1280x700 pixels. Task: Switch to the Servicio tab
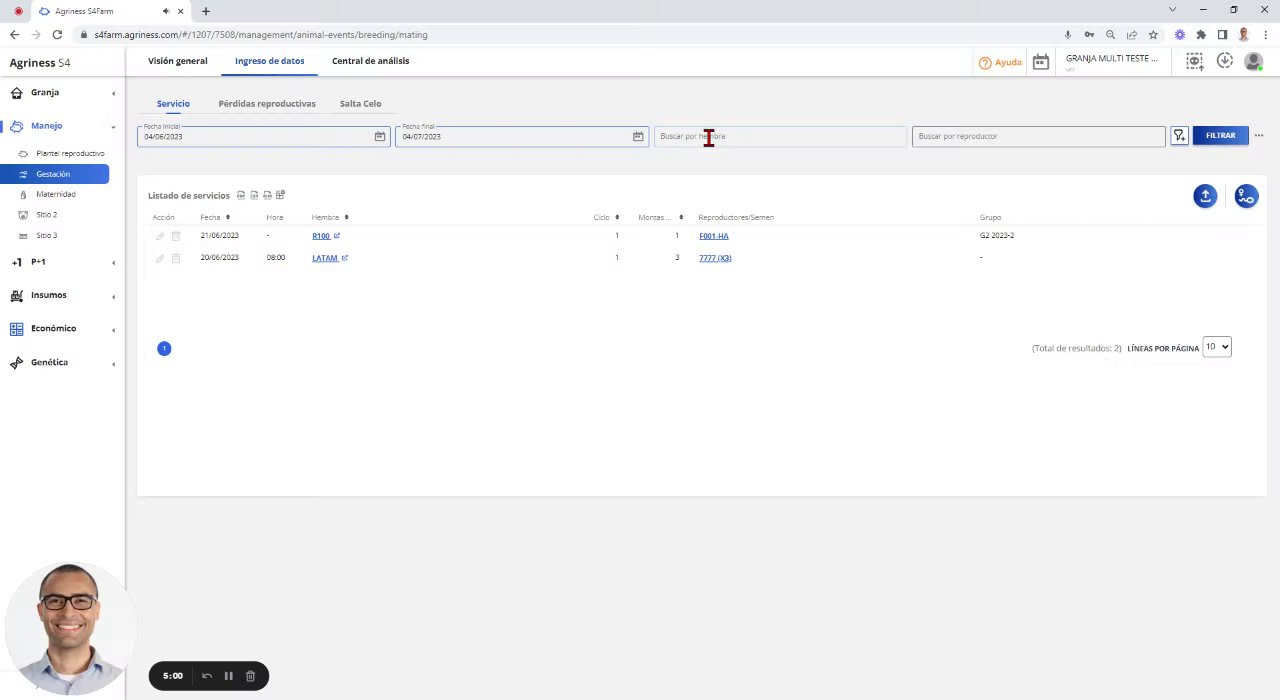click(x=173, y=104)
